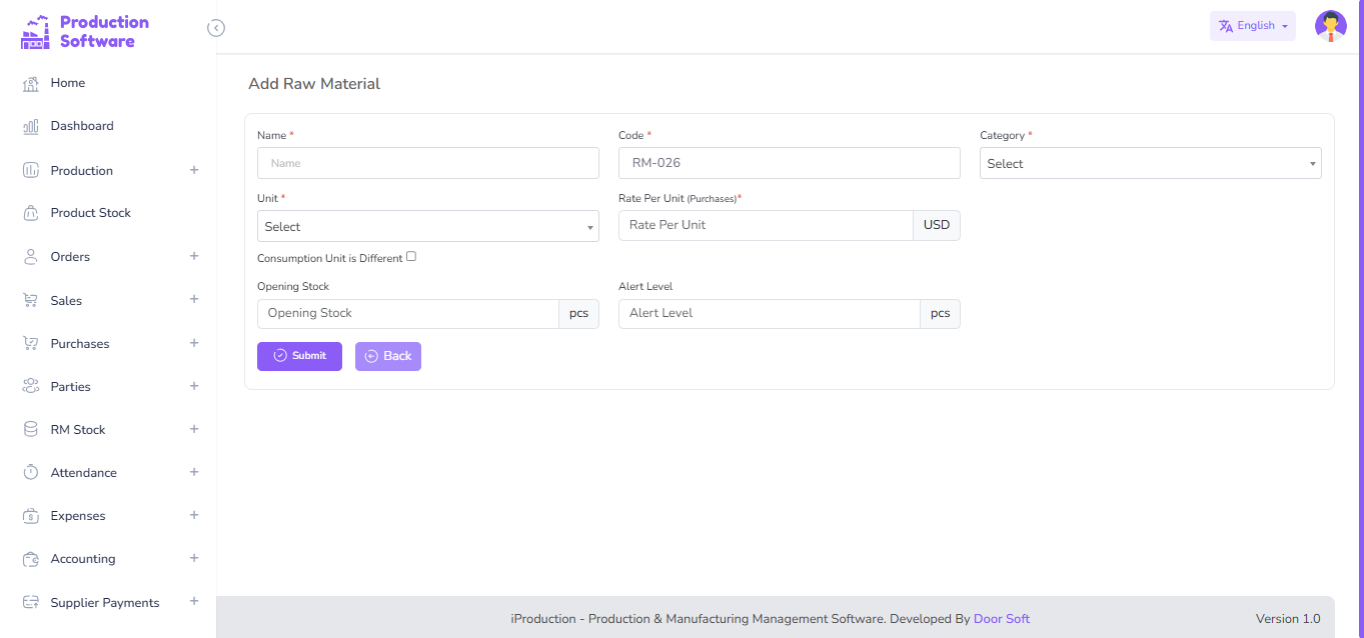Collapse sidebar with the arrow circle icon
This screenshot has height=638, width=1364.
pyautogui.click(x=216, y=28)
